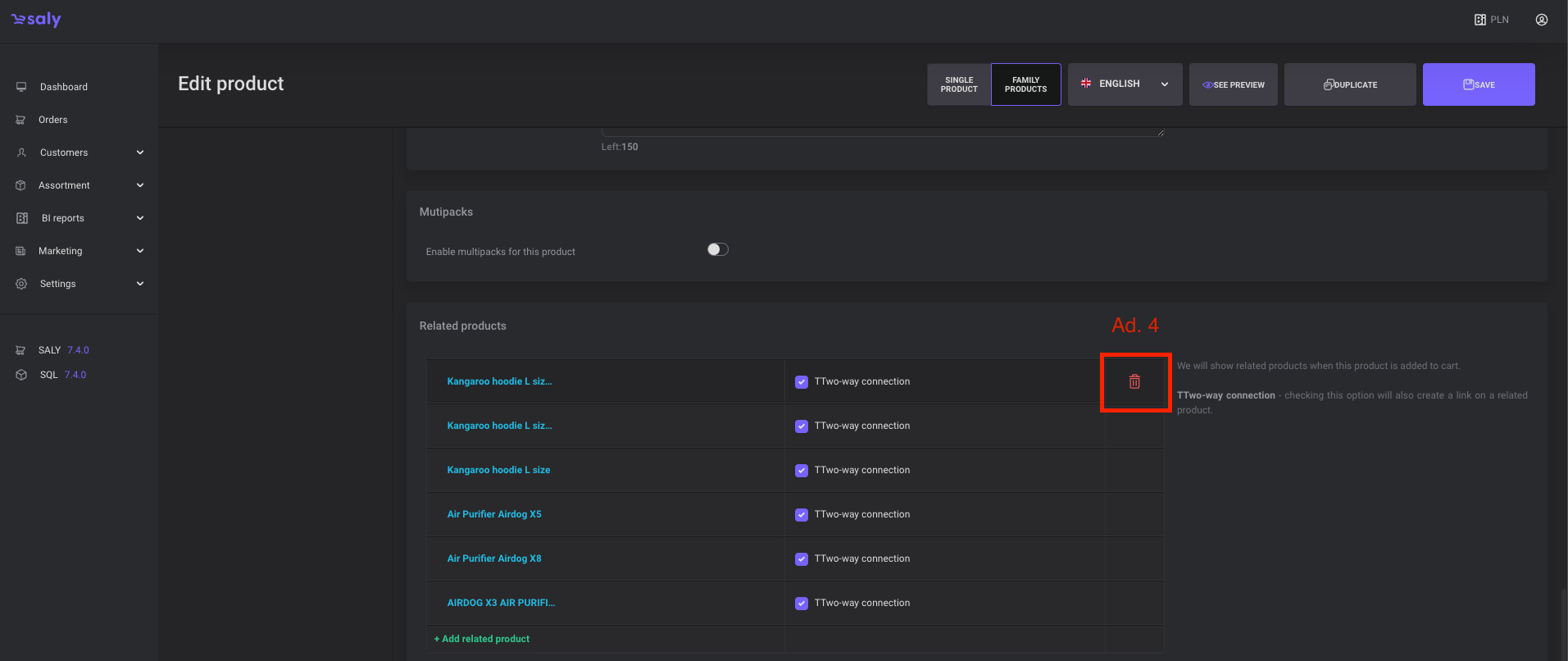Click the SQL version box icon
This screenshot has height=661, width=1568.
coord(21,375)
